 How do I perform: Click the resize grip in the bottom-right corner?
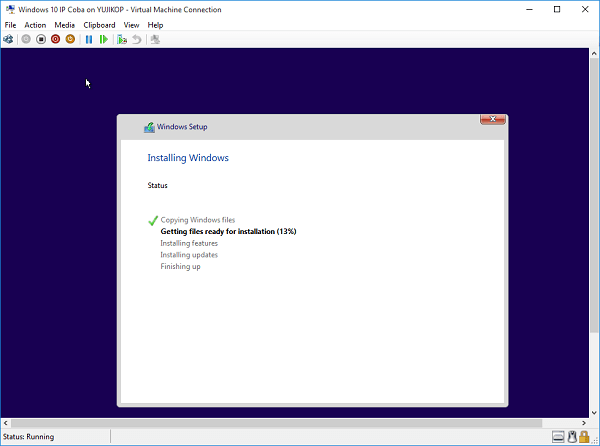pyautogui.click(x=595, y=441)
